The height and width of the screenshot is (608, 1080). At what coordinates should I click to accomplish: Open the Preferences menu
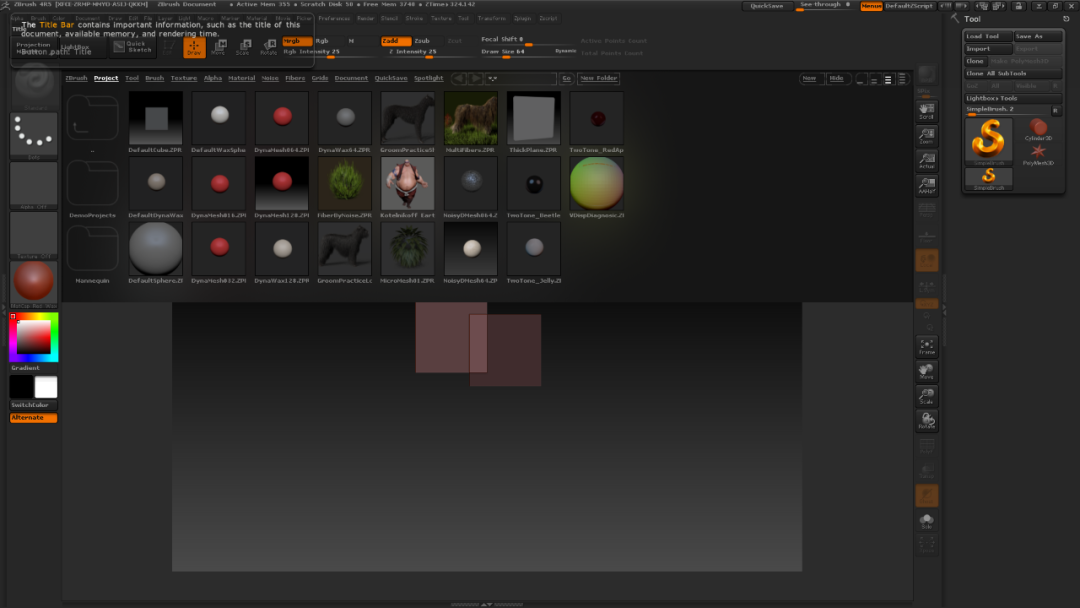334,19
